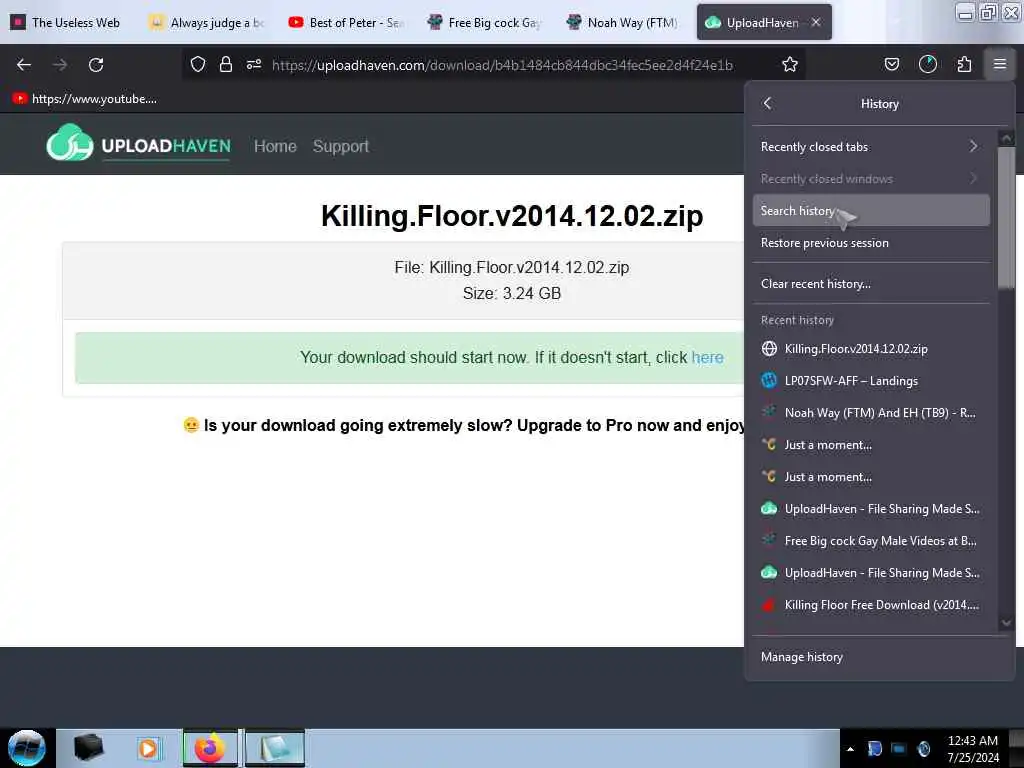The height and width of the screenshot is (768, 1024).
Task: Click the Support link on UploadHaven
Action: [x=340, y=146]
